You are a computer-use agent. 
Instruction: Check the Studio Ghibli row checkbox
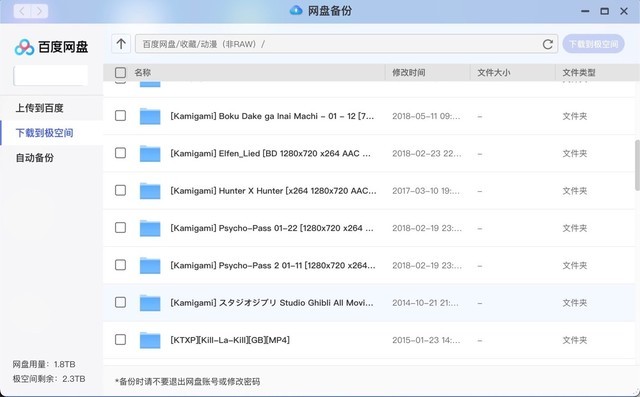click(120, 302)
